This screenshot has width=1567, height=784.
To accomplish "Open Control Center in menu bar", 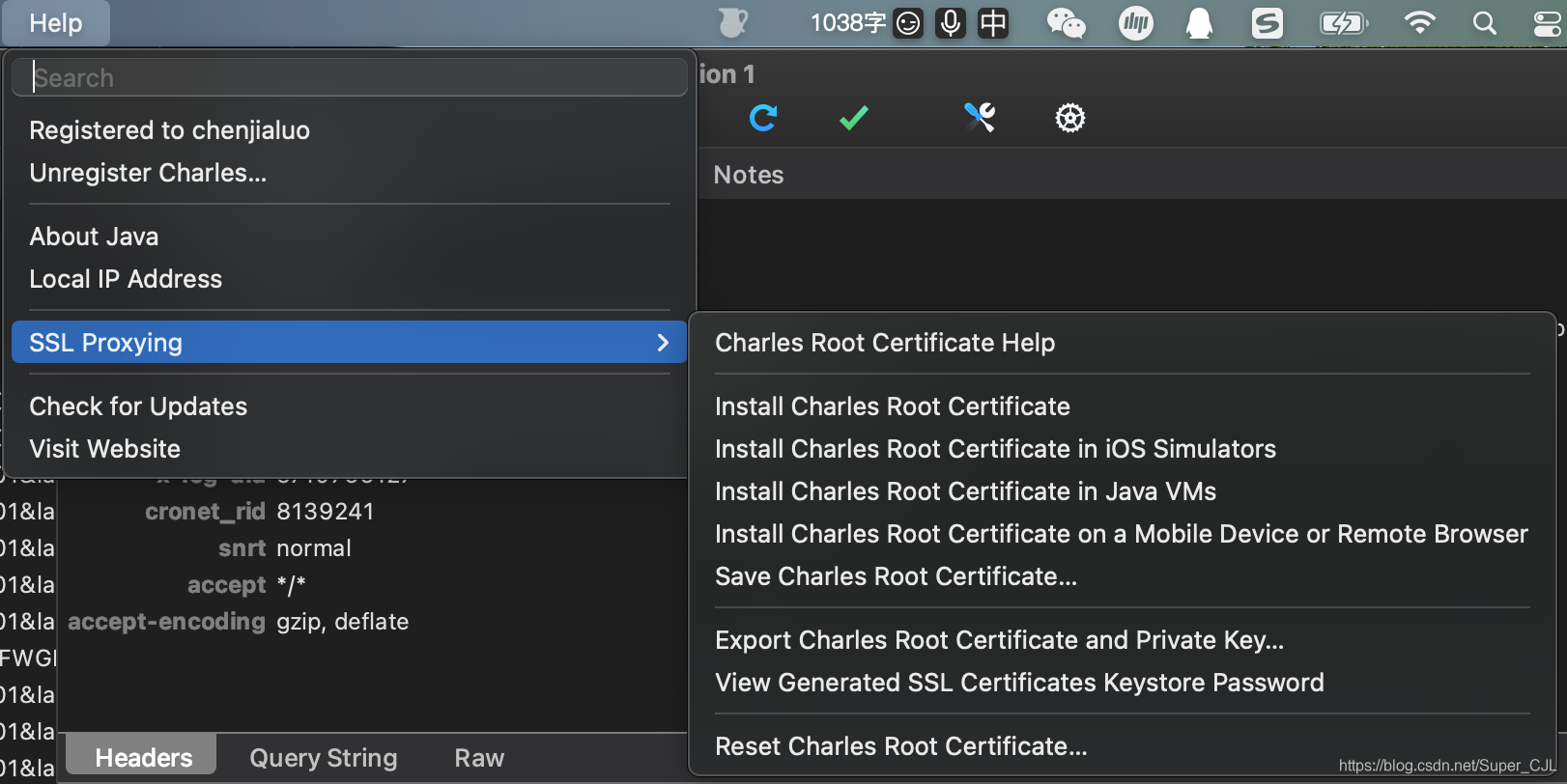I will [x=1549, y=23].
